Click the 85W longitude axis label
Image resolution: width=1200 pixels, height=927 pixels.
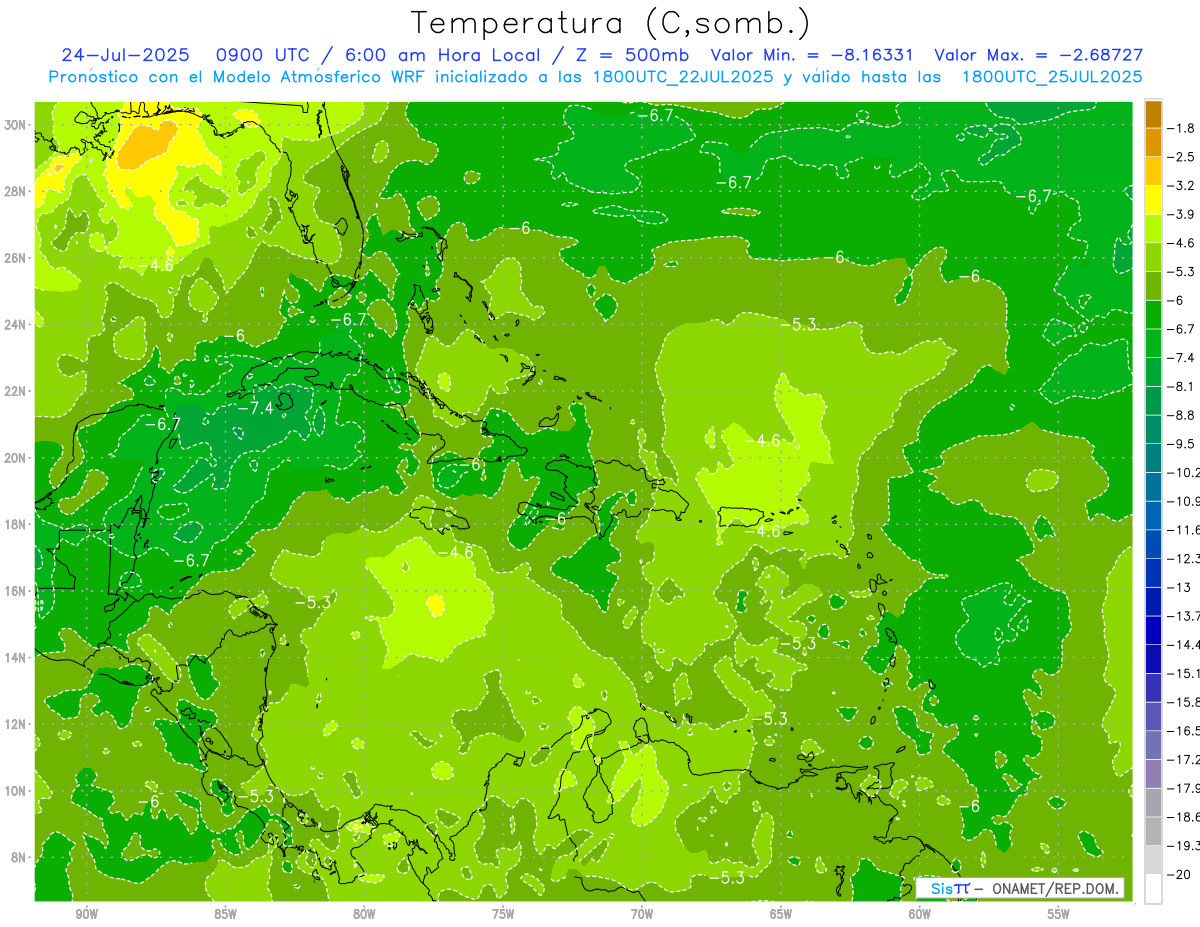225,914
